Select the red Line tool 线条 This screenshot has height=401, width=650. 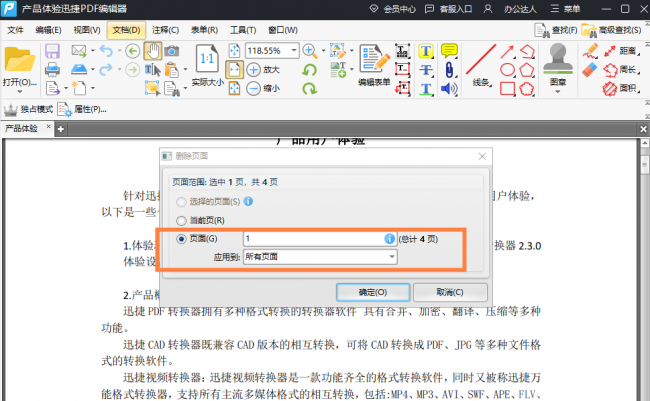tap(481, 64)
